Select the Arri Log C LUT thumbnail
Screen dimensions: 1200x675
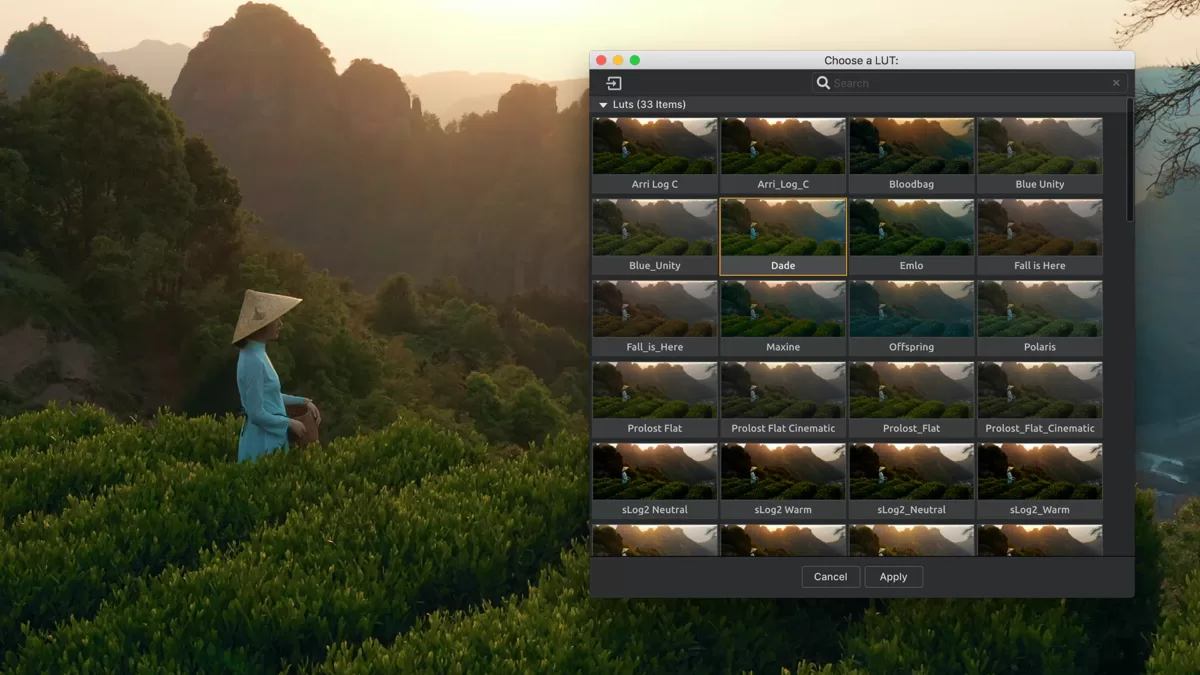click(x=655, y=156)
